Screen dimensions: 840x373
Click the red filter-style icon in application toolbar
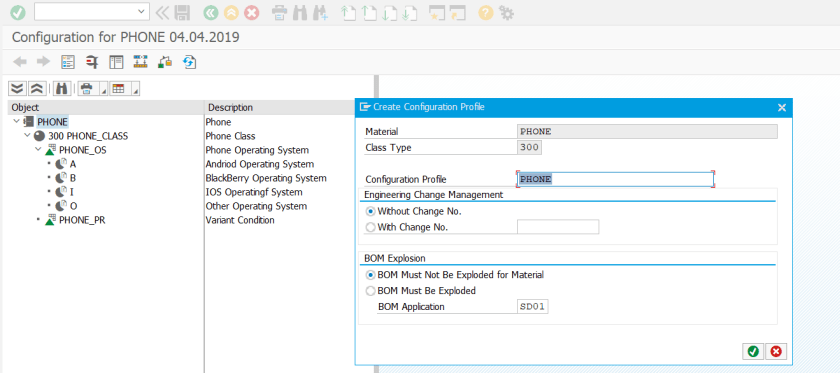tap(92, 62)
